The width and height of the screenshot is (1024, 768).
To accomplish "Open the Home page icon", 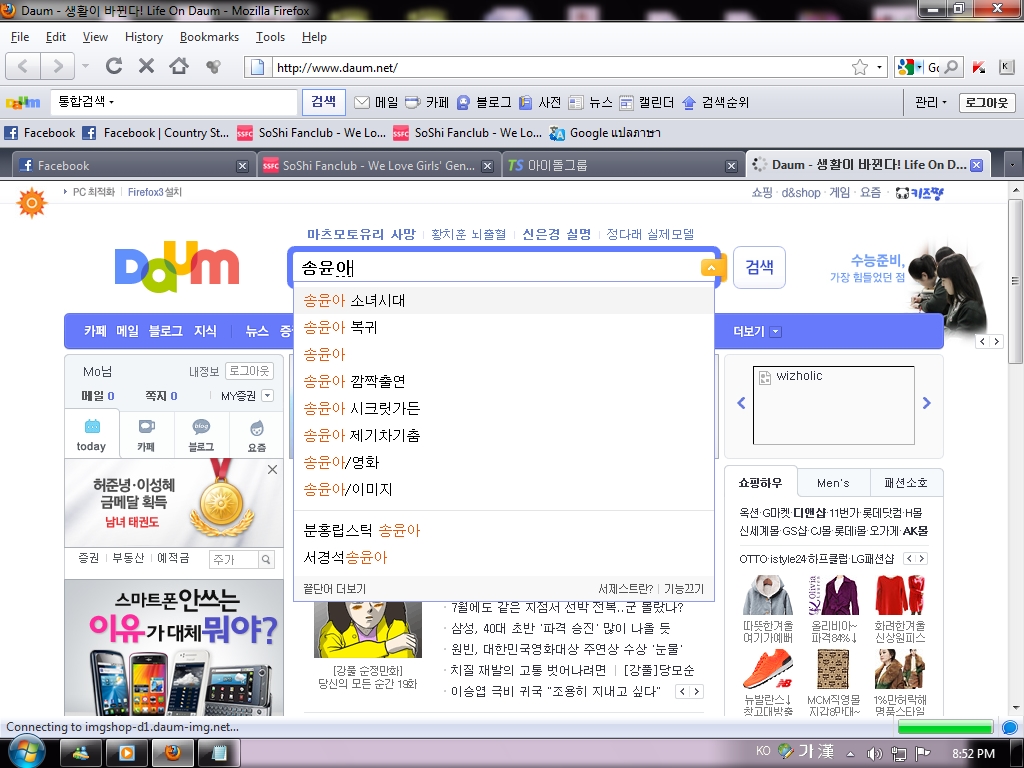I will [179, 66].
